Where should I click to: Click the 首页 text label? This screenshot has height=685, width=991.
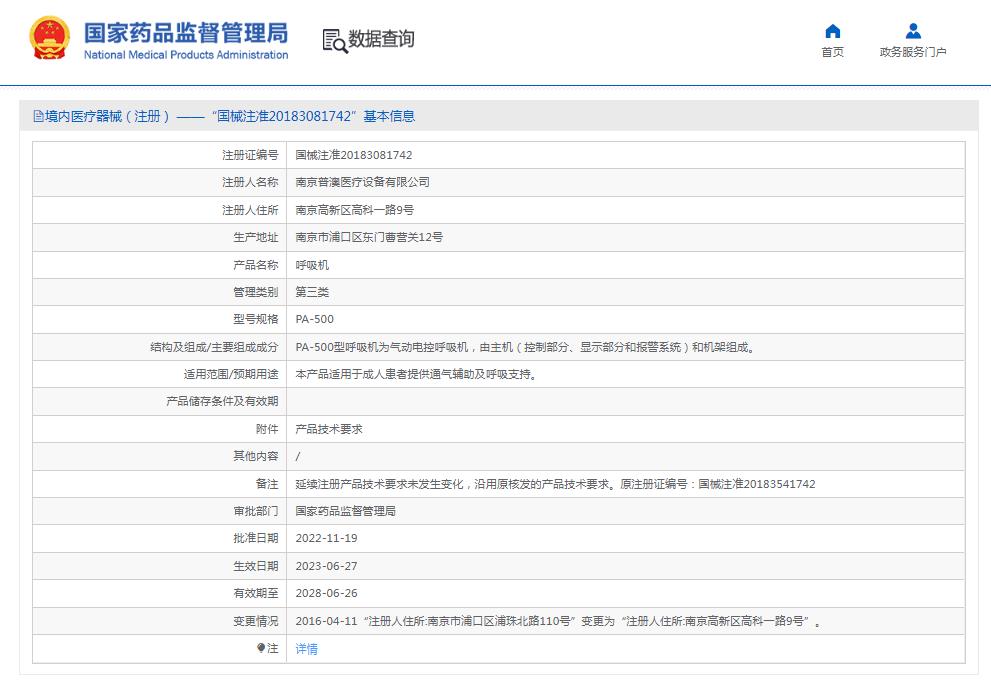click(x=833, y=52)
